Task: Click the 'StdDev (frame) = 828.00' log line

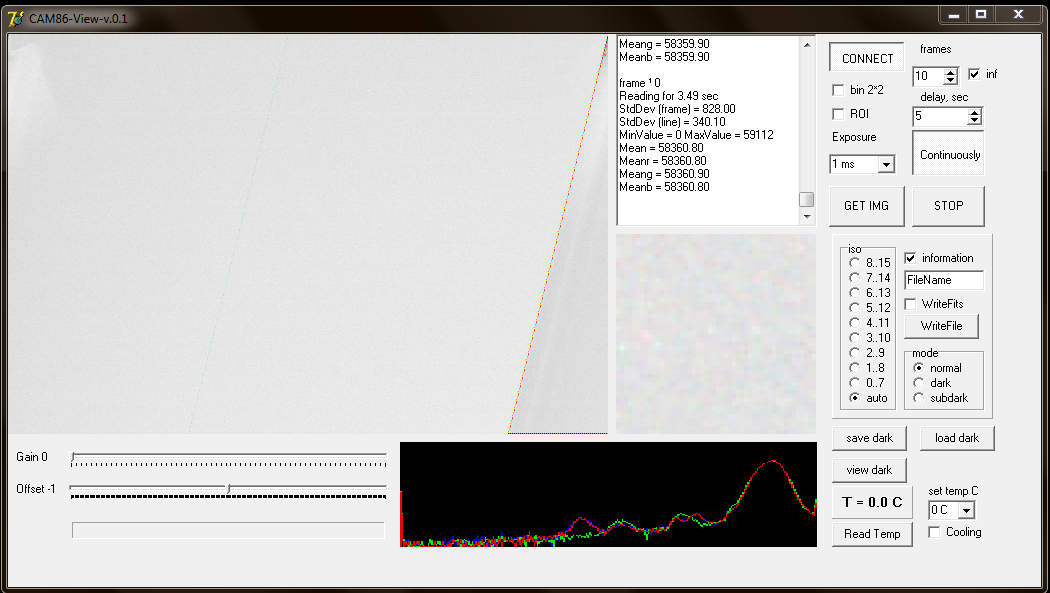Action: (x=677, y=109)
